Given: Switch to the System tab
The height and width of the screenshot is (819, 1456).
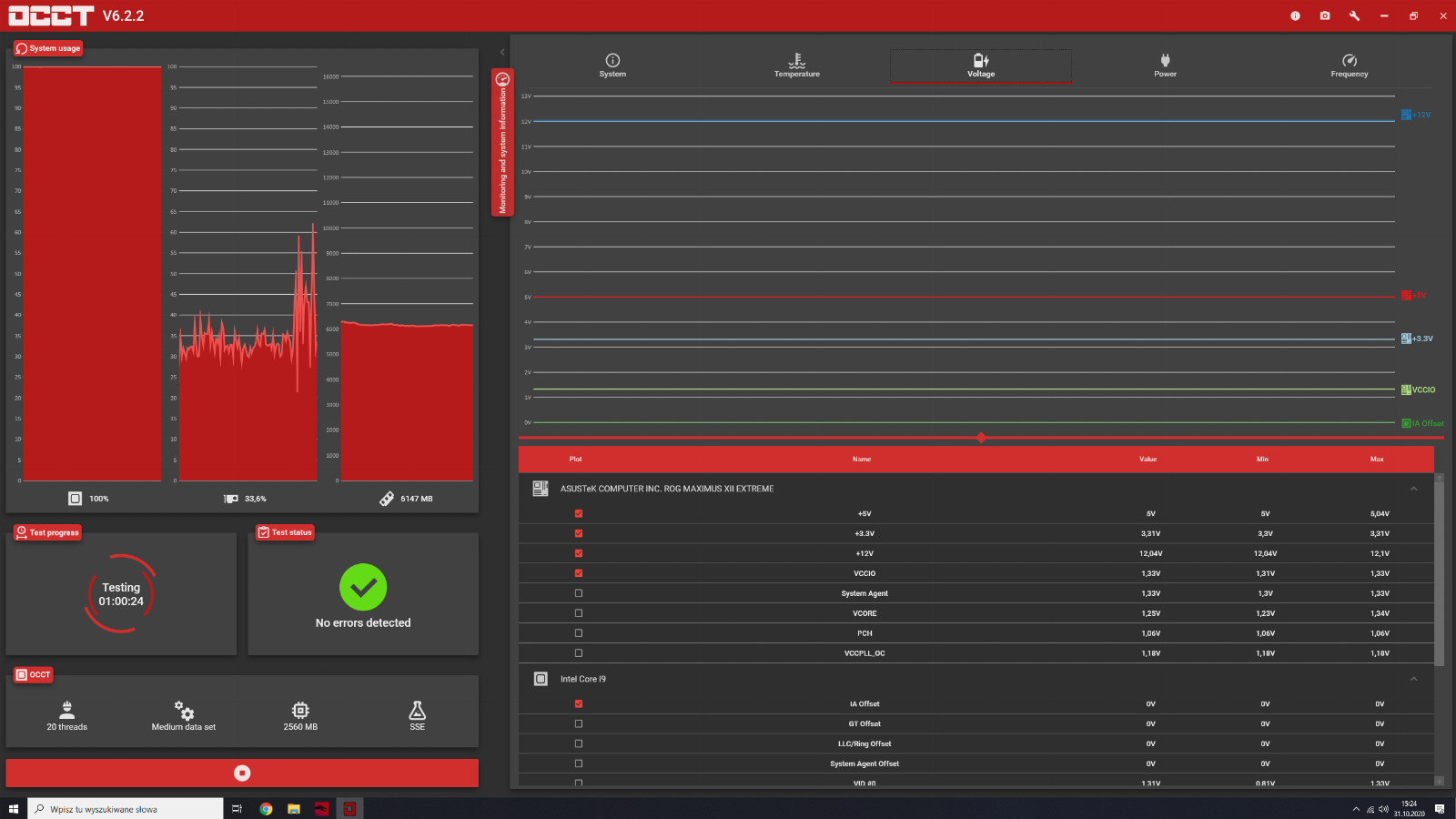Looking at the screenshot, I should 612,66.
